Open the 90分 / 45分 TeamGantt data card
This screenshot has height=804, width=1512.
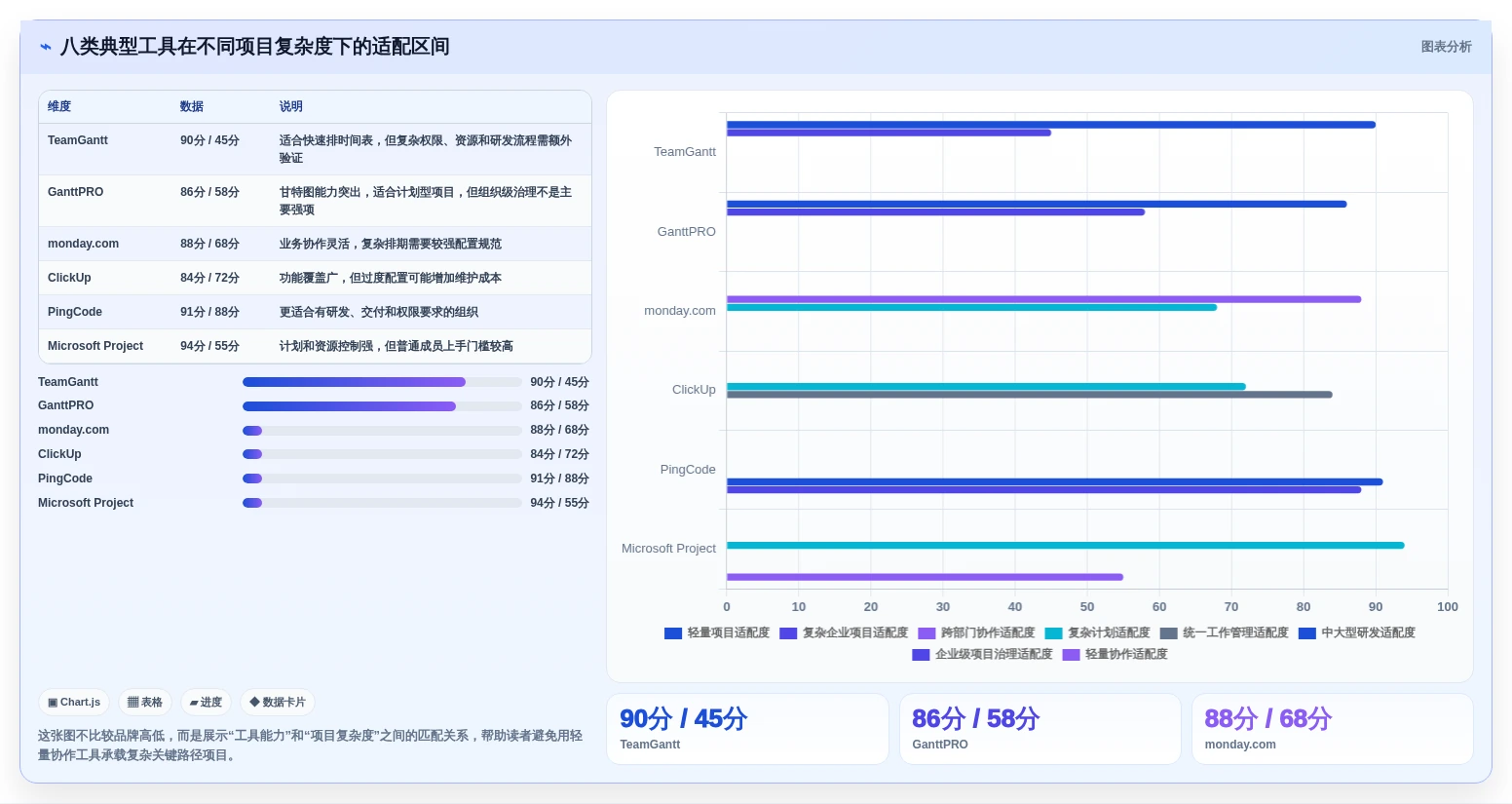point(747,729)
